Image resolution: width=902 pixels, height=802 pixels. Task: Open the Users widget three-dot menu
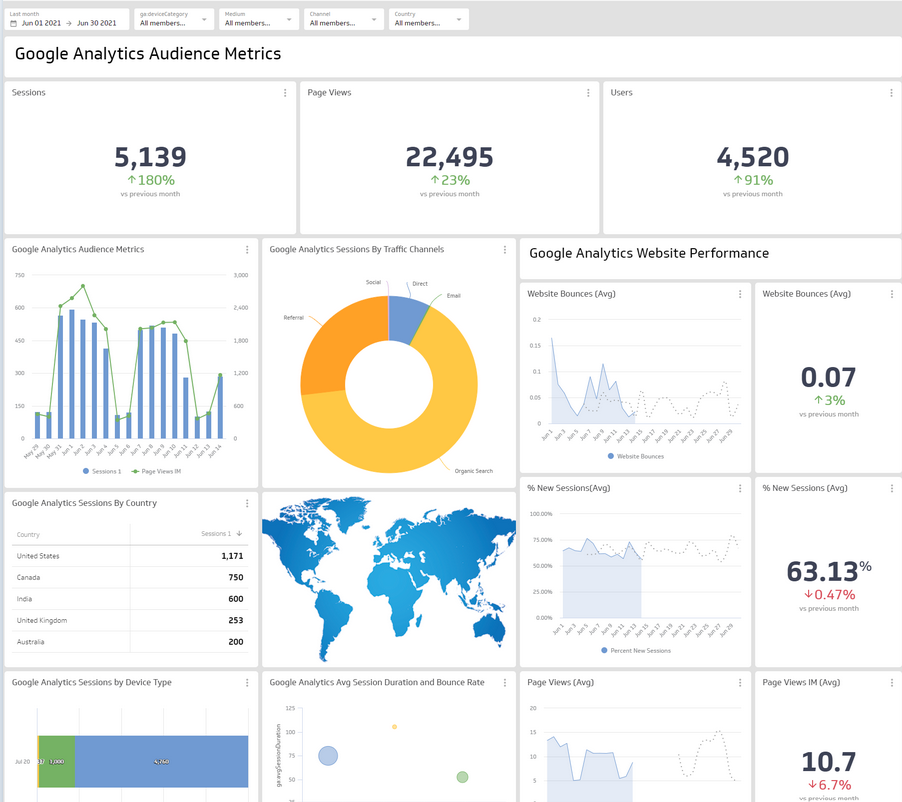(891, 93)
